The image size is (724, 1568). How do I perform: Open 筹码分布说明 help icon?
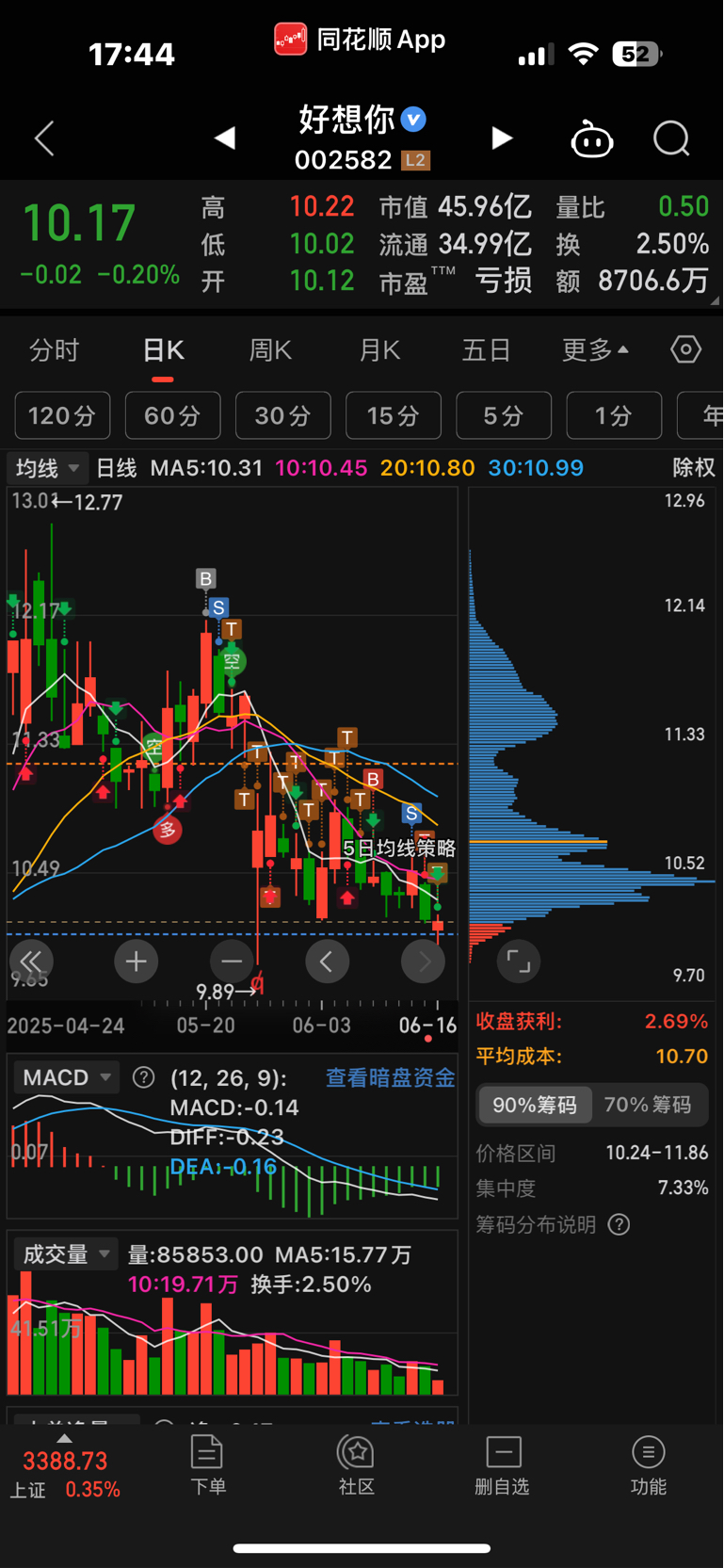(619, 1224)
